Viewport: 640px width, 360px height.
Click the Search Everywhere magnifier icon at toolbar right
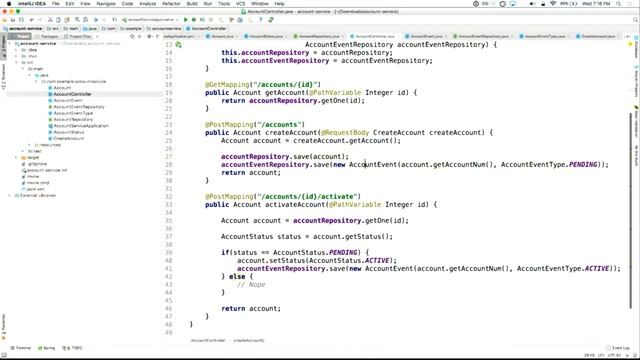(x=635, y=20)
